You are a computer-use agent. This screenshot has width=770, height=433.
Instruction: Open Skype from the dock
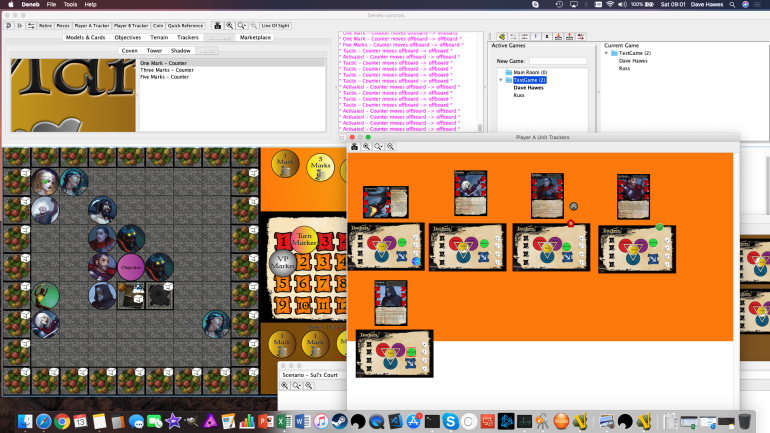click(451, 421)
